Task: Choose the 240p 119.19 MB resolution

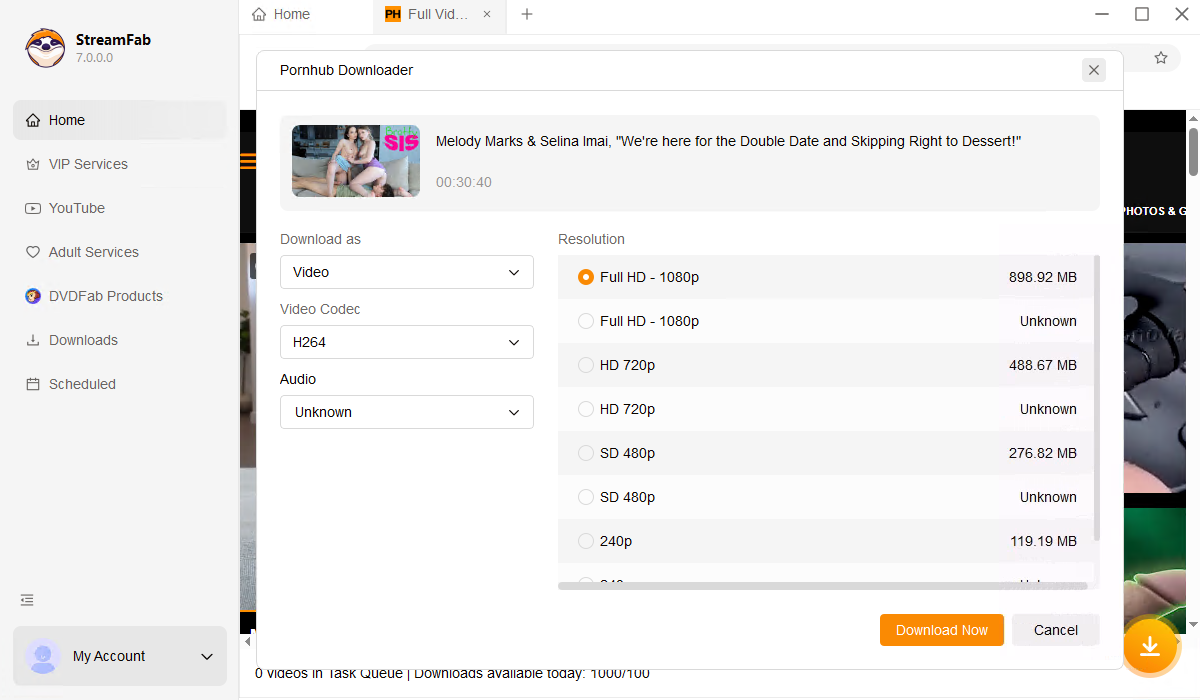Action: click(586, 541)
